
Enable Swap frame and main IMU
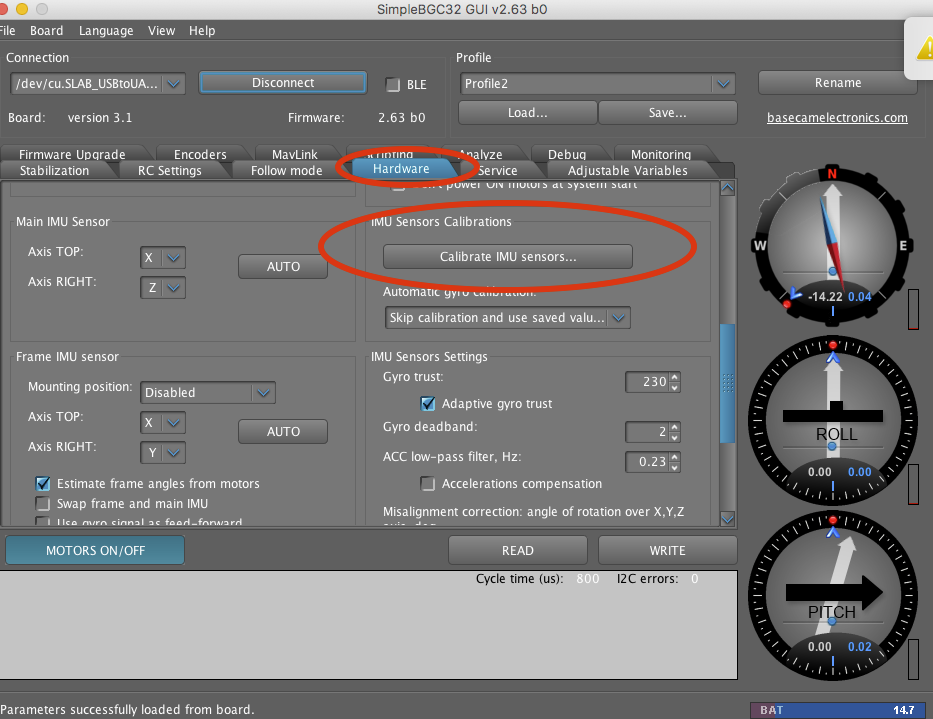[43, 504]
